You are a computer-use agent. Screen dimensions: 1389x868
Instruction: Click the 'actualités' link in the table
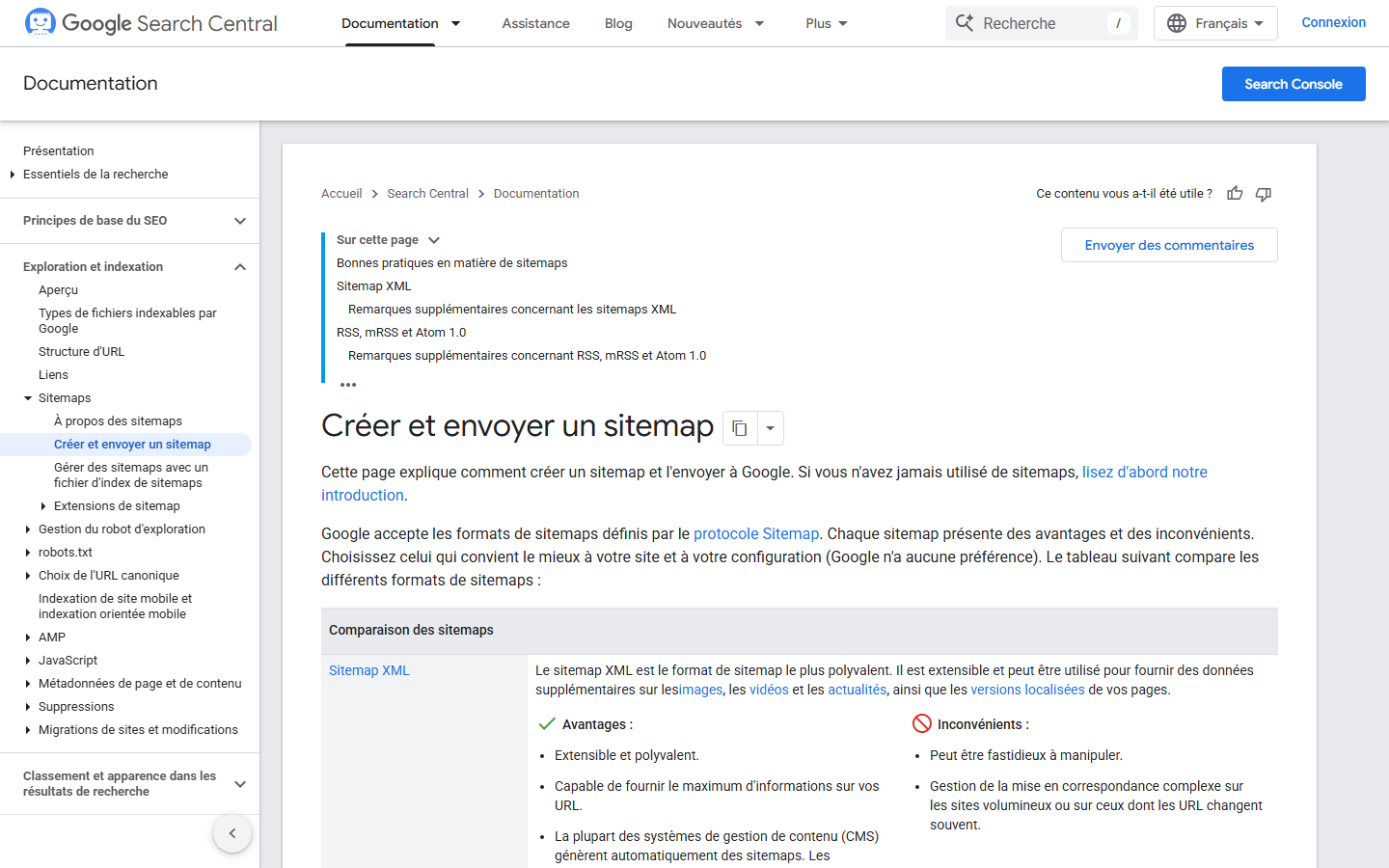point(858,690)
